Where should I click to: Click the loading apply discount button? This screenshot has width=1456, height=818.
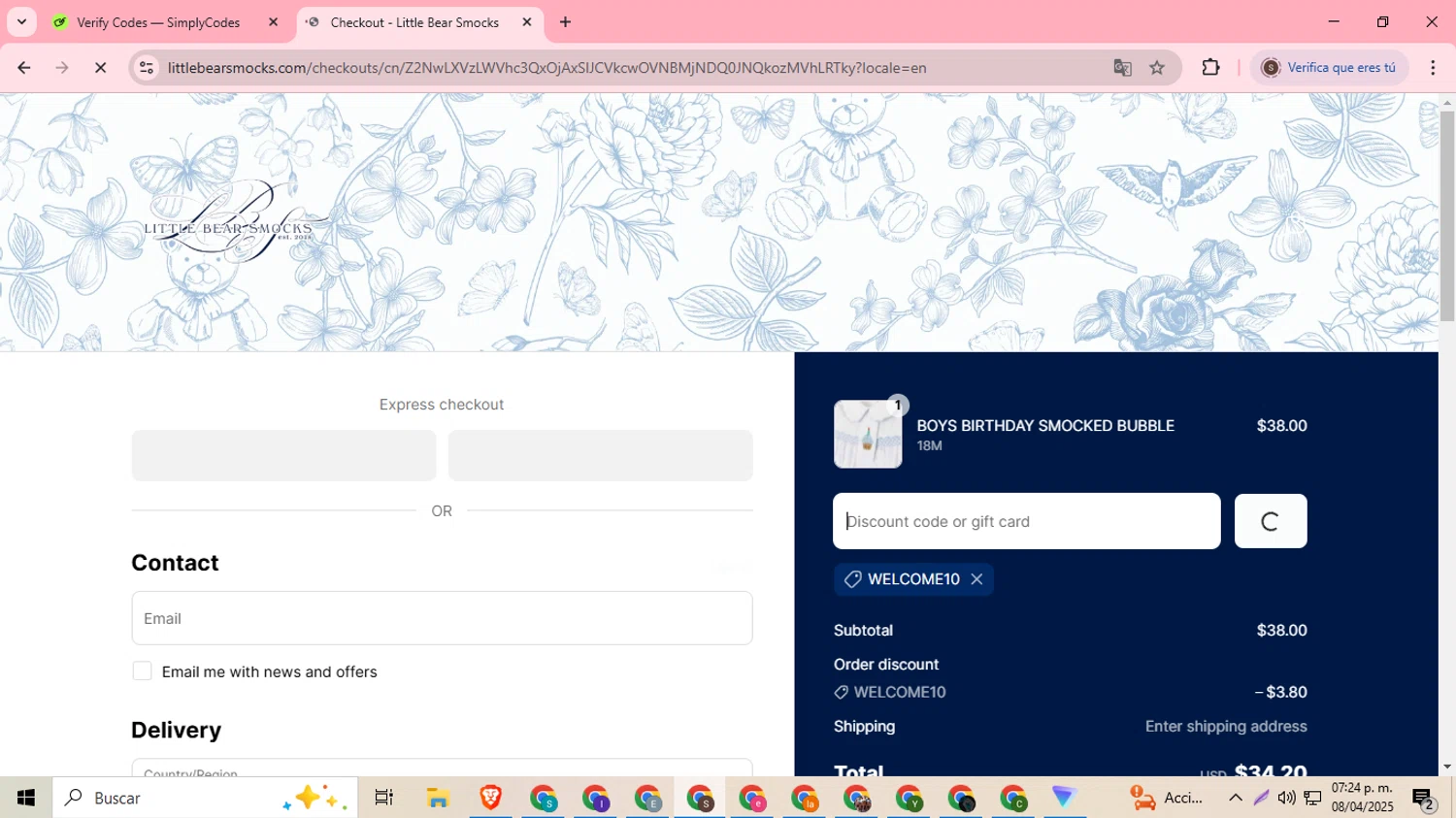pyautogui.click(x=1271, y=521)
